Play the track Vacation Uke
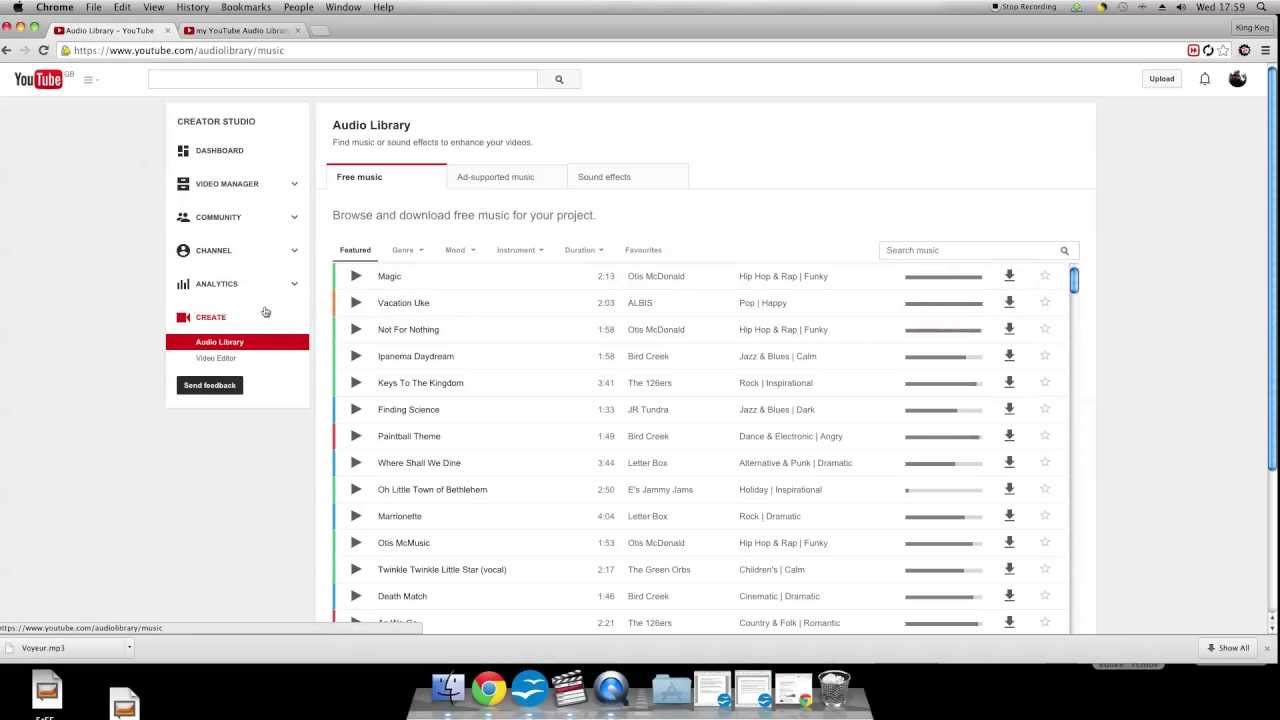 pyautogui.click(x=355, y=303)
